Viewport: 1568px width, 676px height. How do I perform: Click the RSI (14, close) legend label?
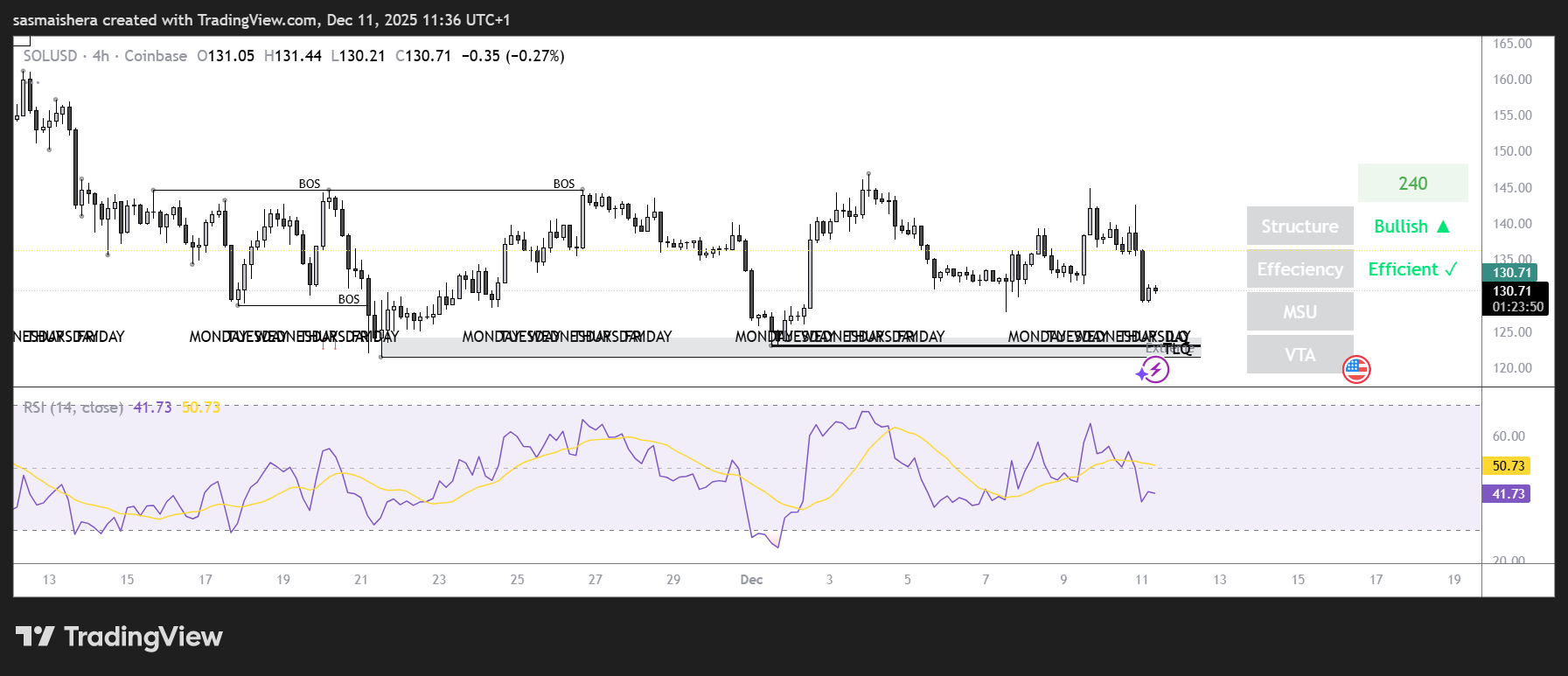73,408
